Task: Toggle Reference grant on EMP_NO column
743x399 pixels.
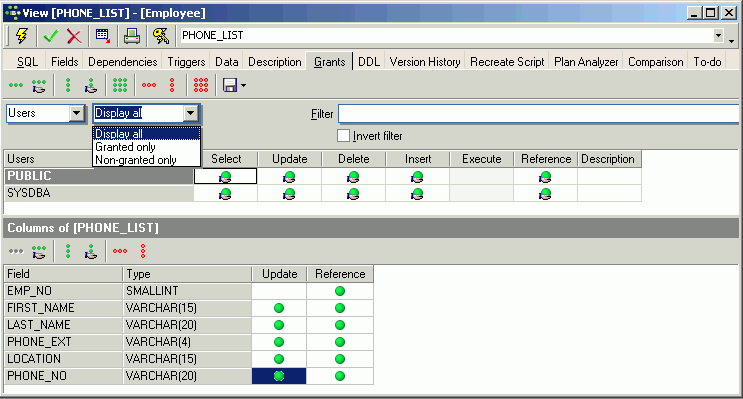Action: [340, 291]
